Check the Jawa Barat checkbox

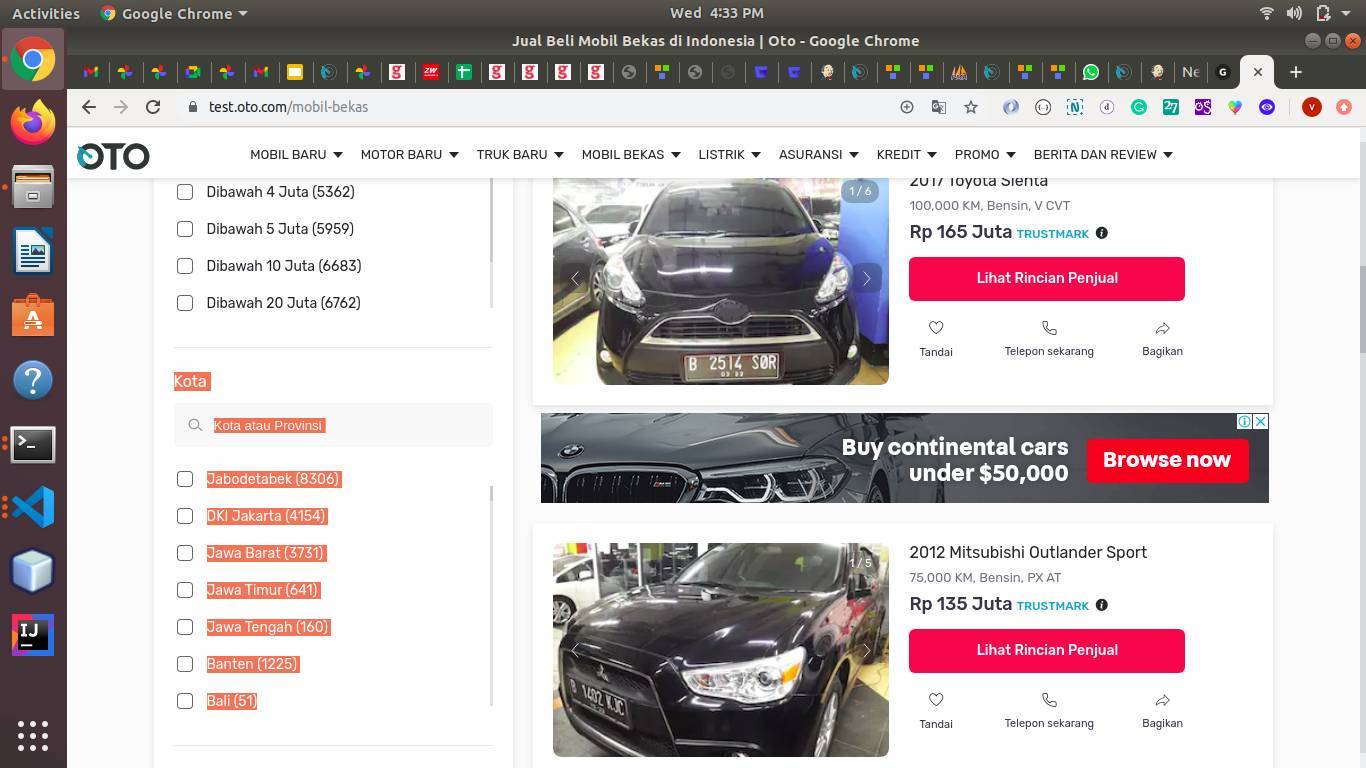pyautogui.click(x=185, y=553)
